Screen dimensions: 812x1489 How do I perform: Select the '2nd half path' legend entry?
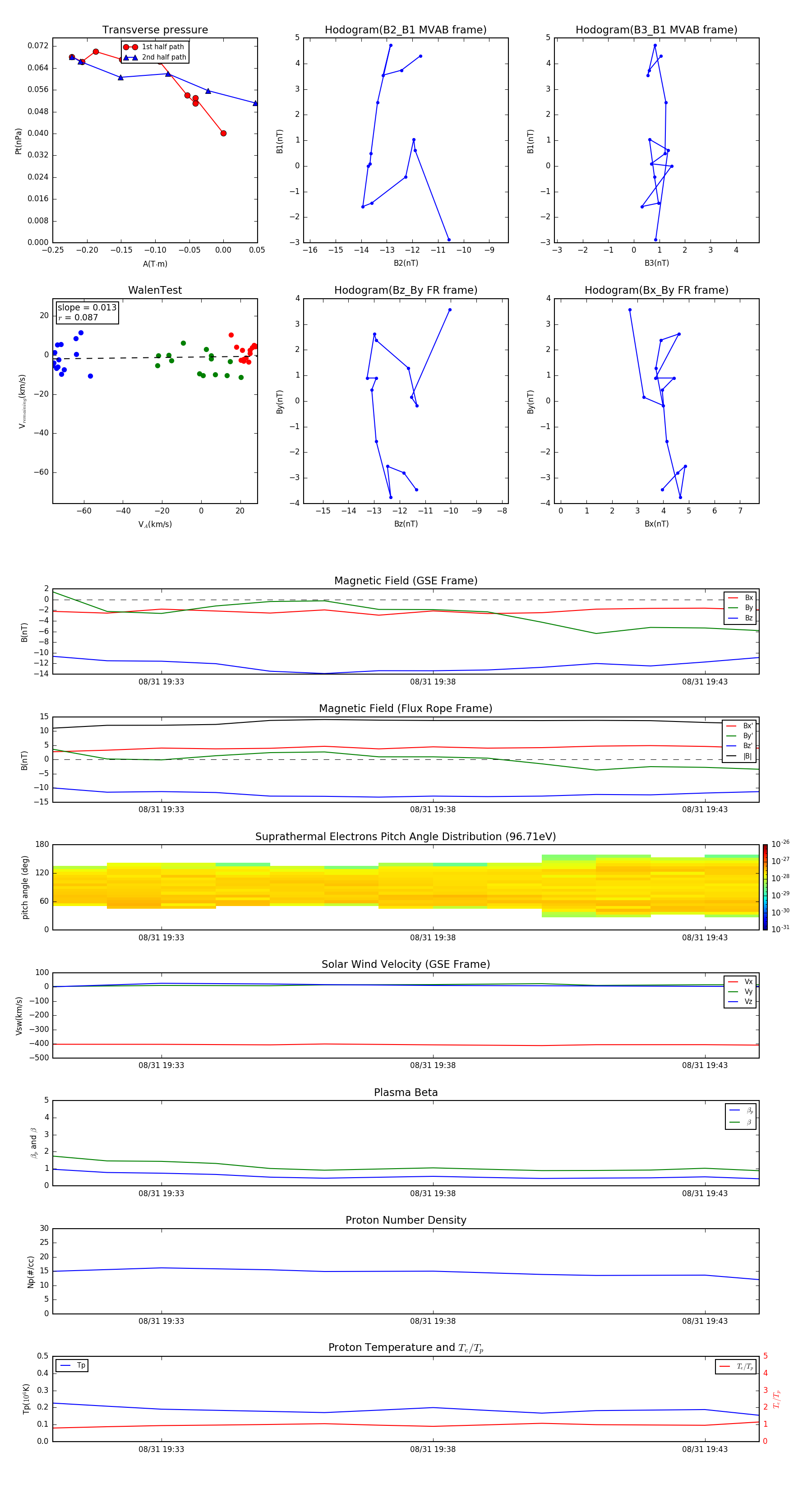coord(154,57)
